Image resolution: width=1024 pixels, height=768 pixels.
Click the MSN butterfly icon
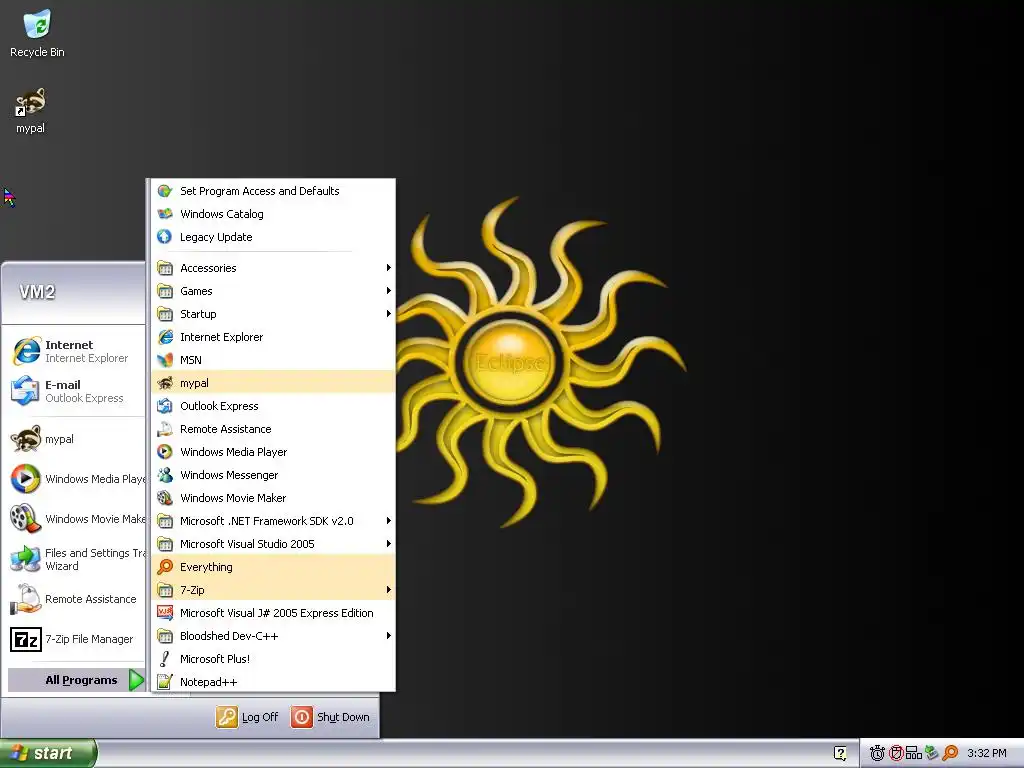pos(165,360)
